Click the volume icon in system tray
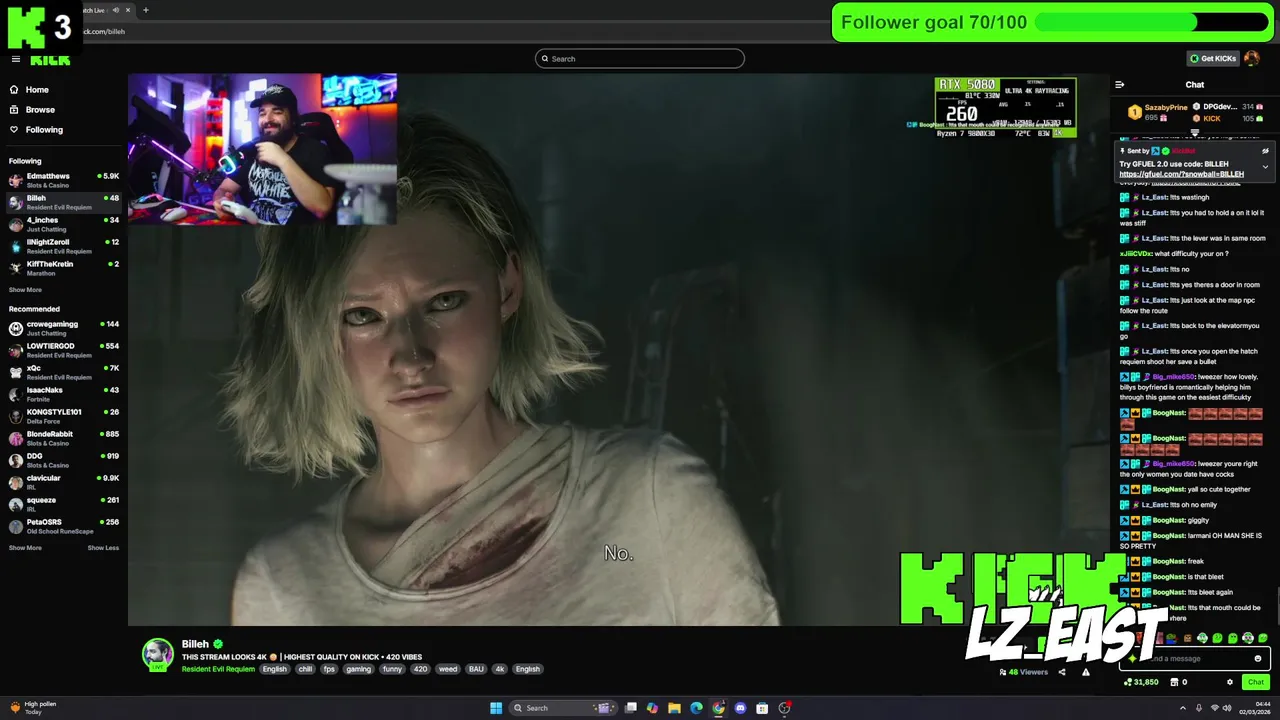Image resolution: width=1280 pixels, height=720 pixels. pos(1228,708)
